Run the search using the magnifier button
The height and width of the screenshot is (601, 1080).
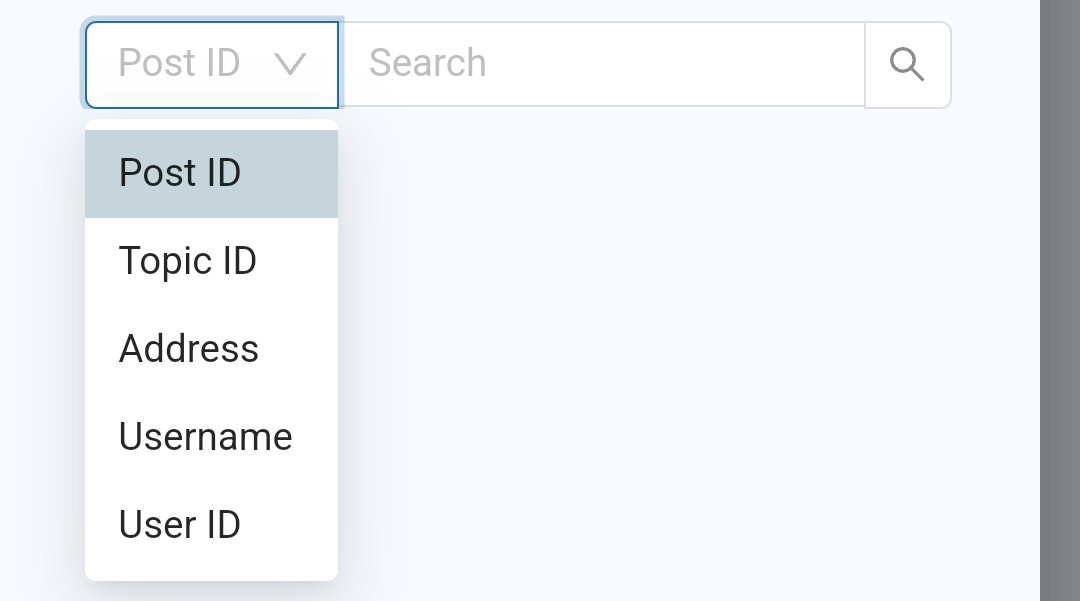(908, 65)
